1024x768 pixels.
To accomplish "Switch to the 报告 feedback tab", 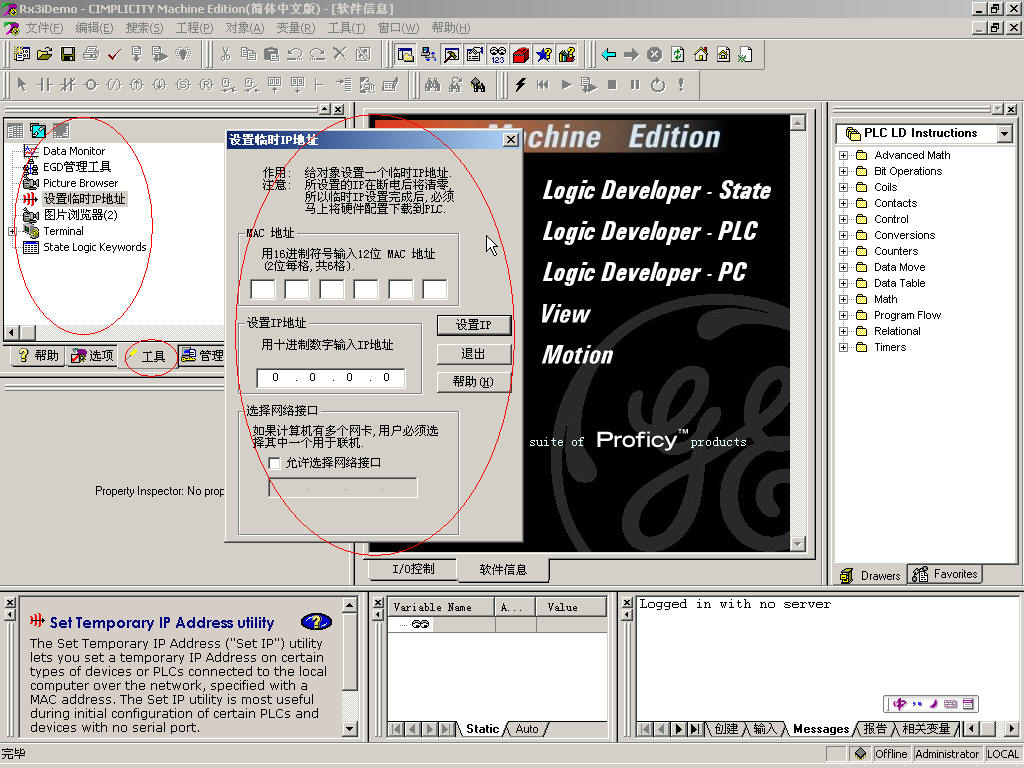I will (x=875, y=729).
